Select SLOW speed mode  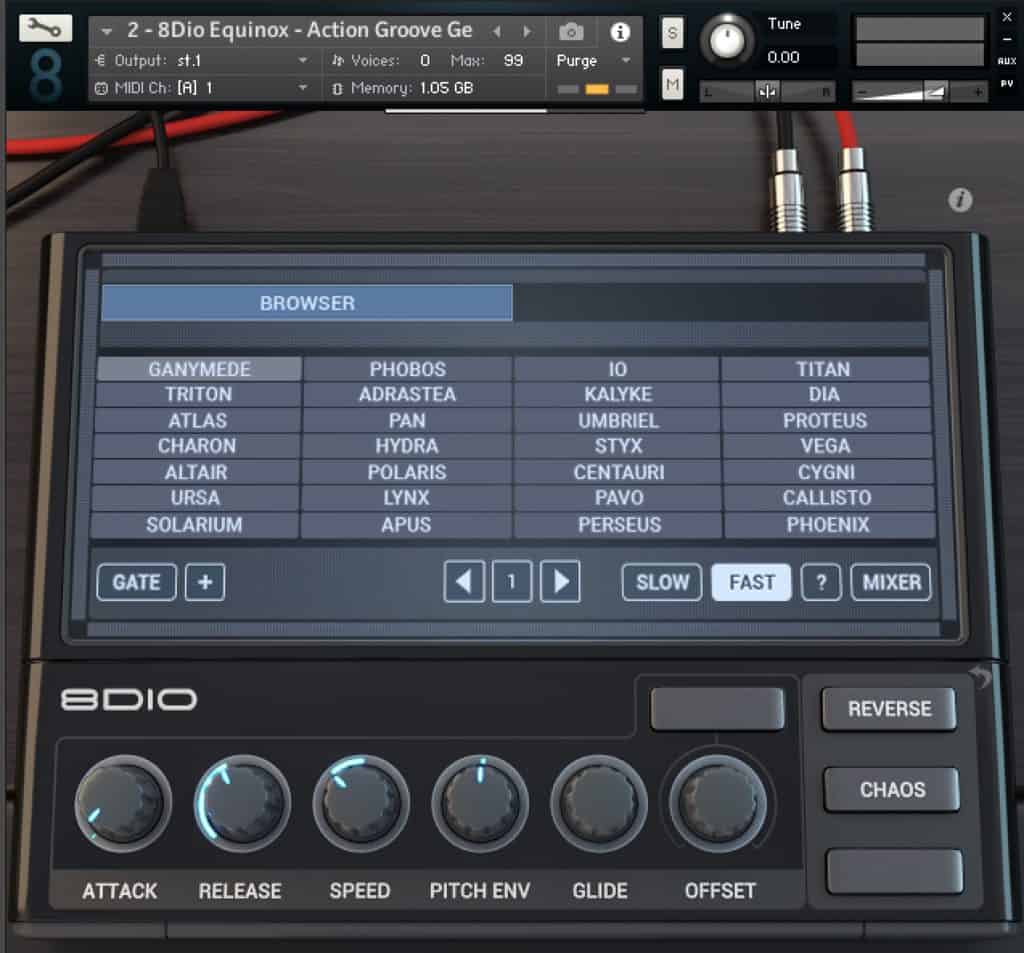click(662, 582)
